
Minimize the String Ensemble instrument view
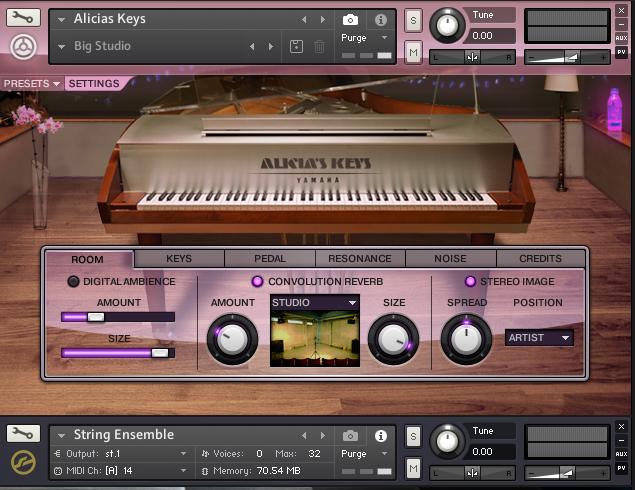[x=621, y=441]
